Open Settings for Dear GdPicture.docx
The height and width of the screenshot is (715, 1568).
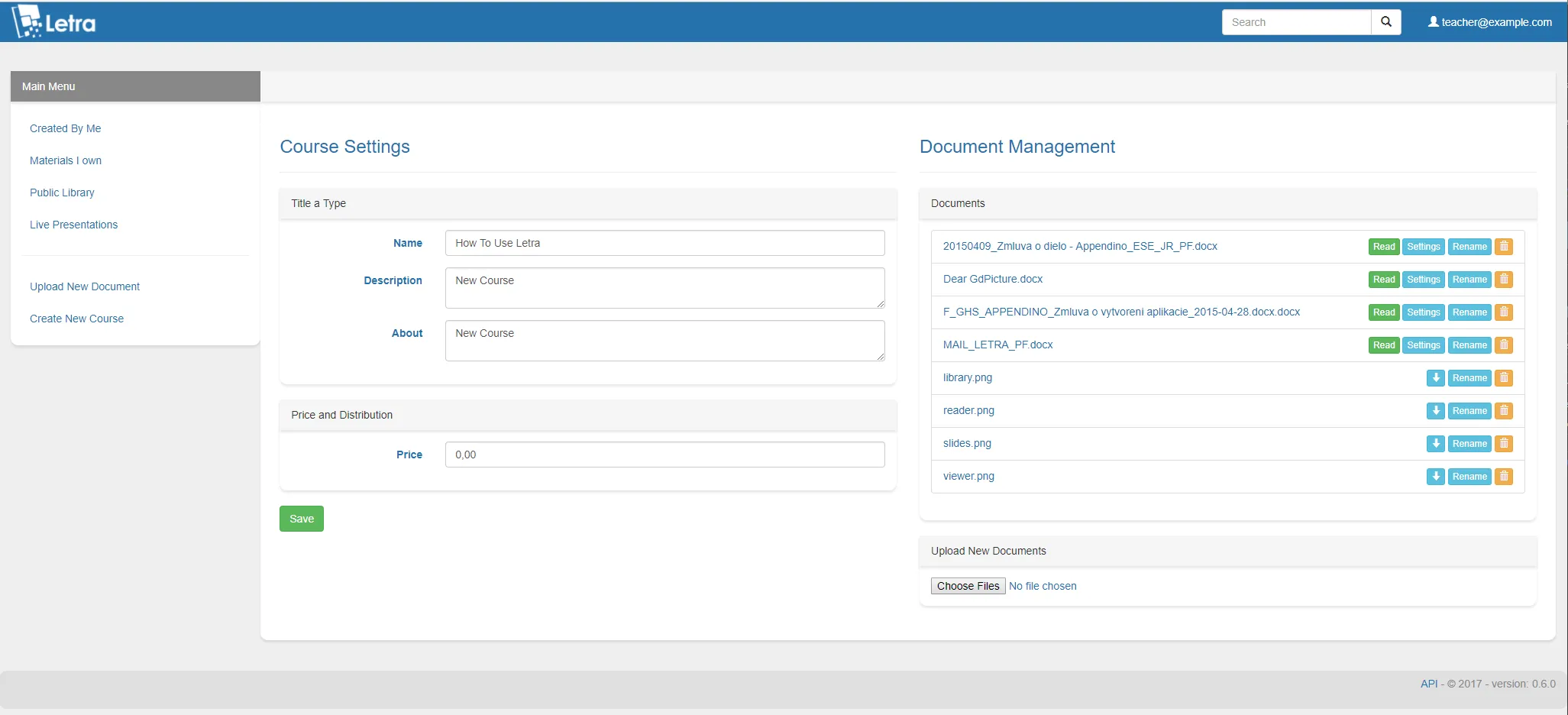tap(1424, 280)
